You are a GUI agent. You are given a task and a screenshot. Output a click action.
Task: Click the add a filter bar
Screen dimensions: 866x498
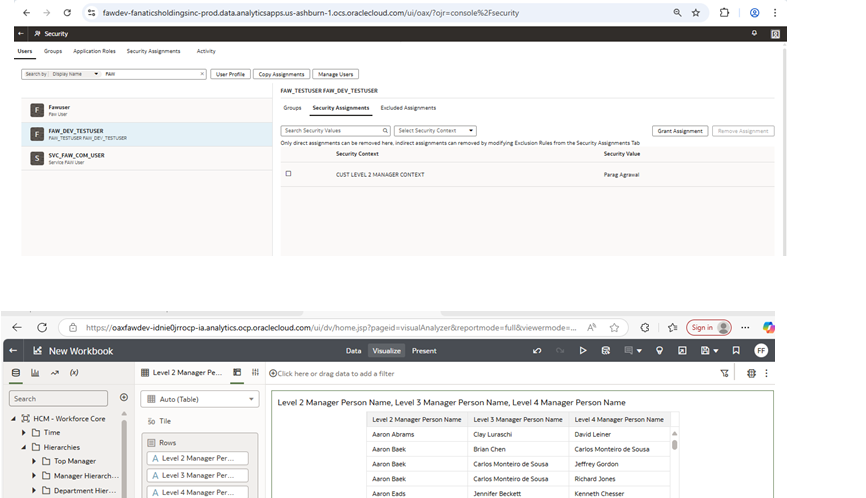(336, 373)
